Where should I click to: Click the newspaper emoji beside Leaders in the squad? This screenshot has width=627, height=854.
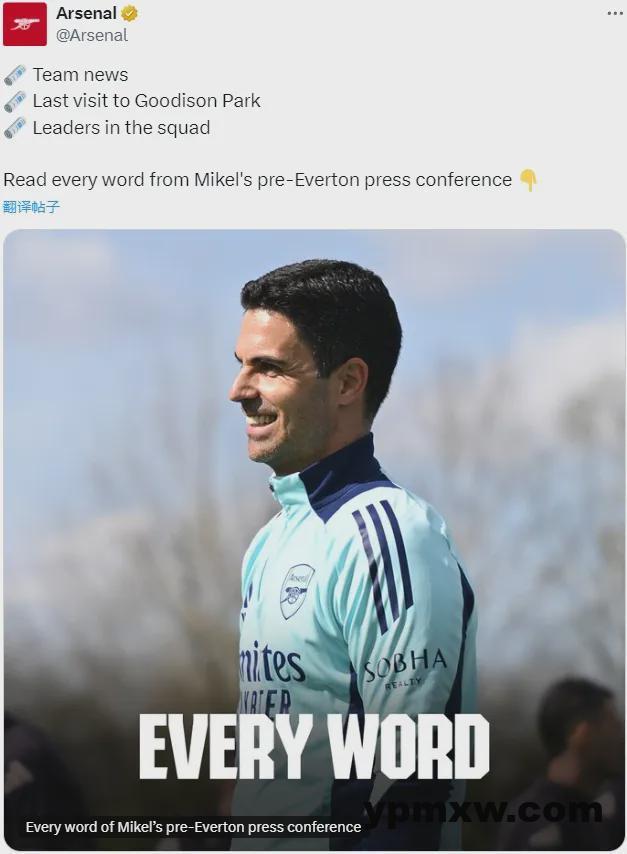pos(15,128)
